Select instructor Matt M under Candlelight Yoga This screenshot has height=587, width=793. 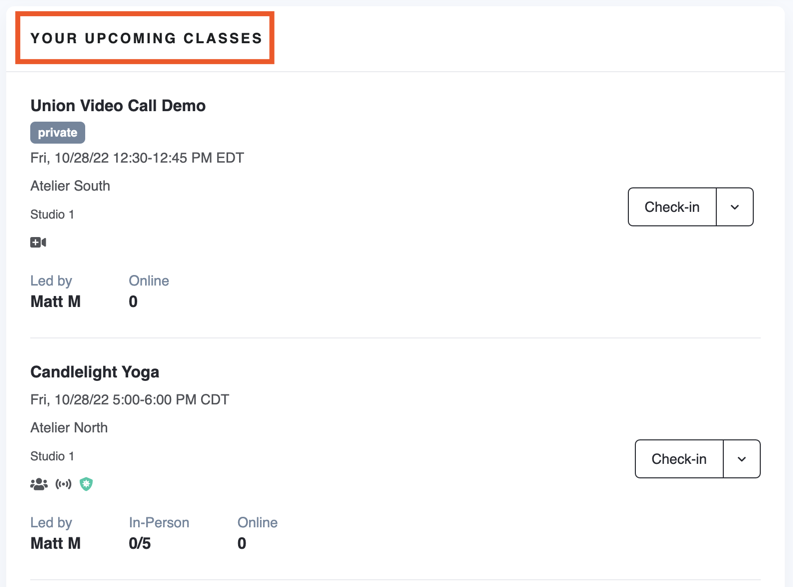point(56,543)
